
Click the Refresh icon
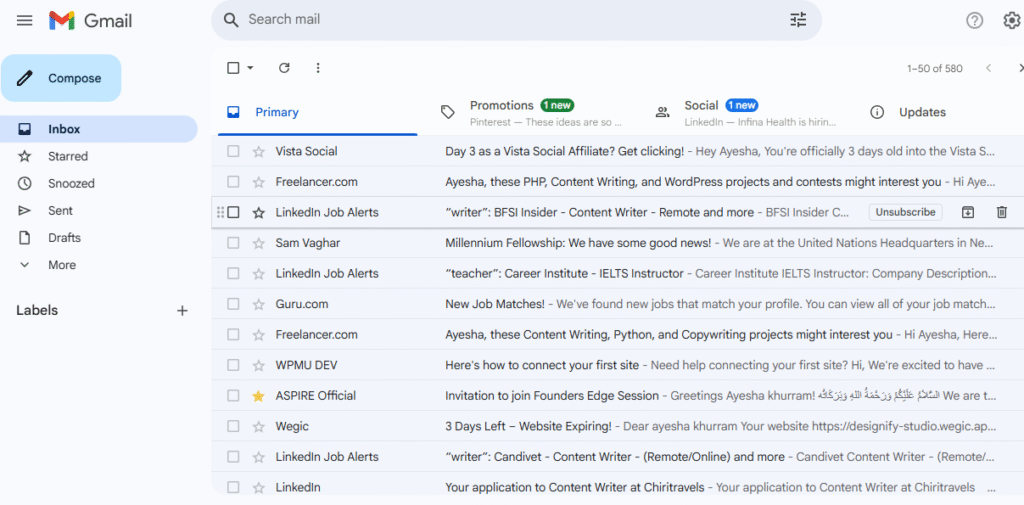click(x=284, y=68)
